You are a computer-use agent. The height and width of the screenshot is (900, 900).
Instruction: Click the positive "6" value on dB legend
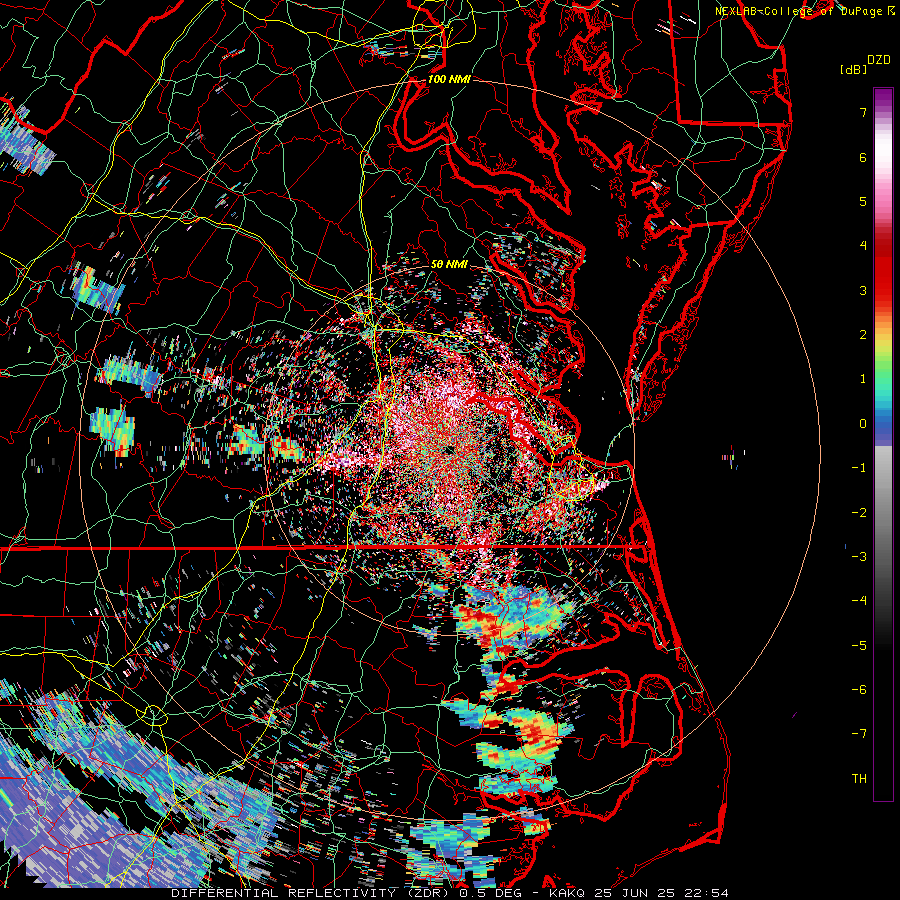(x=863, y=157)
